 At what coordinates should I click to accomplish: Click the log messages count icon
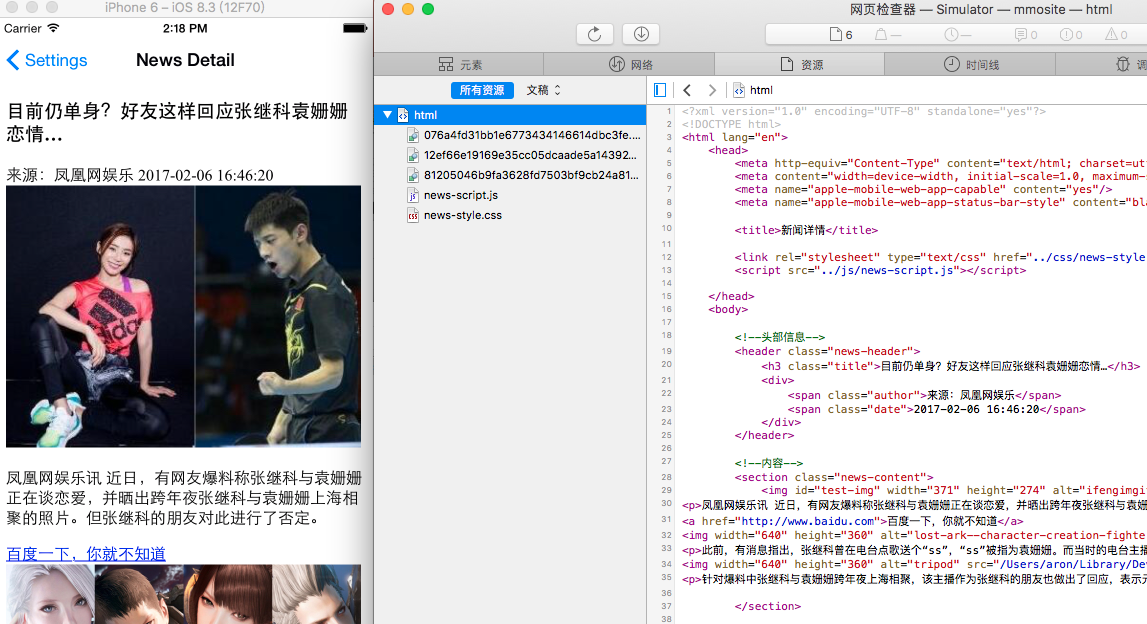[x=1026, y=34]
